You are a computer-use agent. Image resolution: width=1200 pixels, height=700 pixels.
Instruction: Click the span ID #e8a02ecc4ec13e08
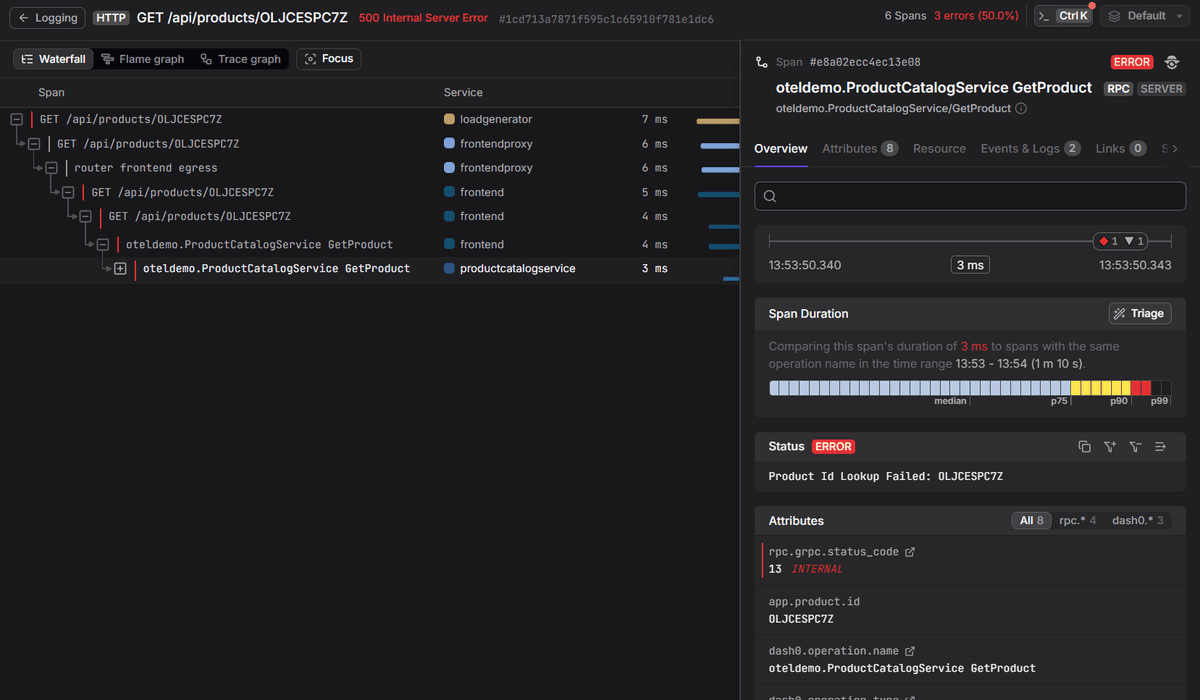pos(865,62)
